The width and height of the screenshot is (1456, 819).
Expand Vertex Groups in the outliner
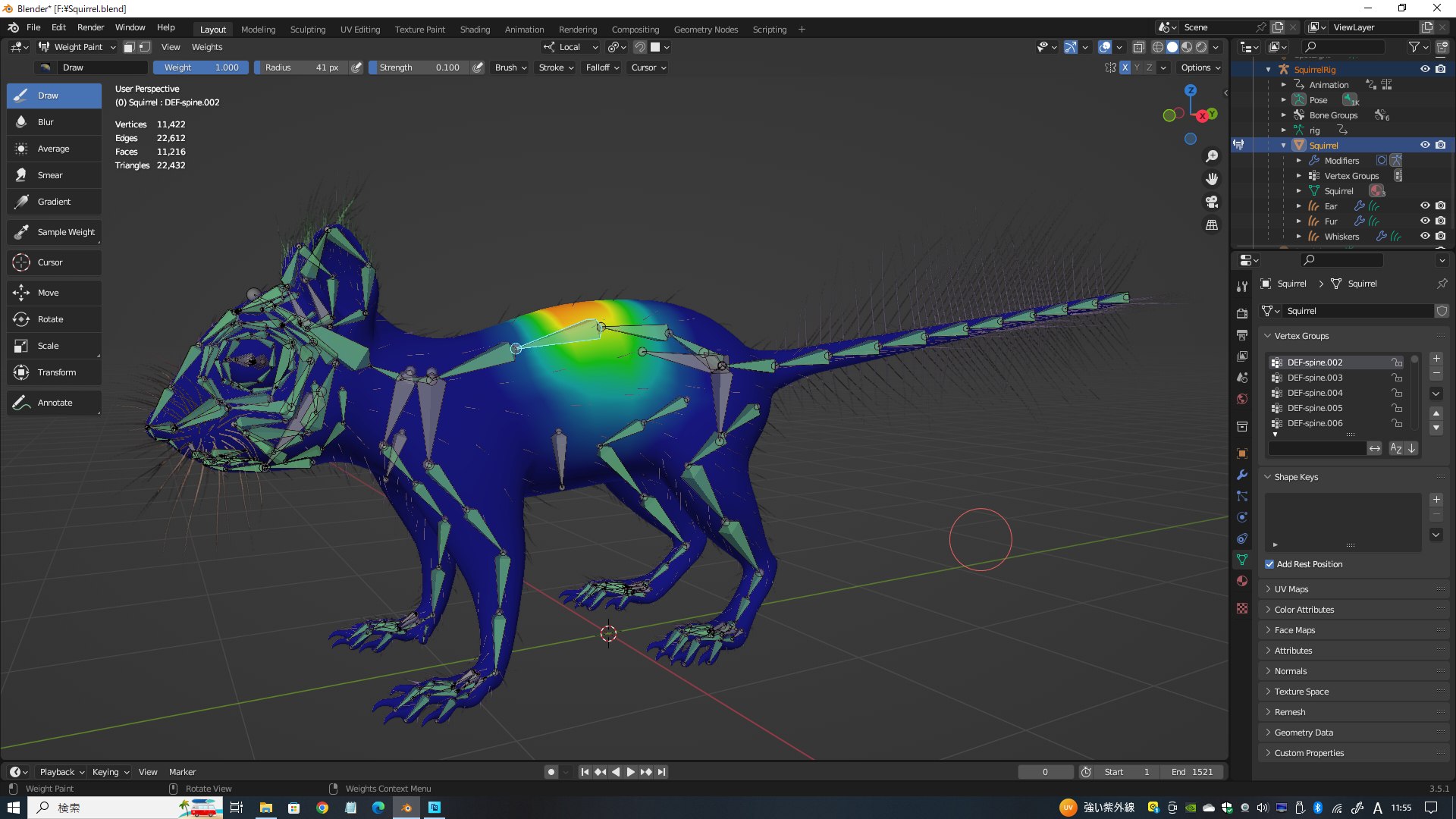[1298, 176]
